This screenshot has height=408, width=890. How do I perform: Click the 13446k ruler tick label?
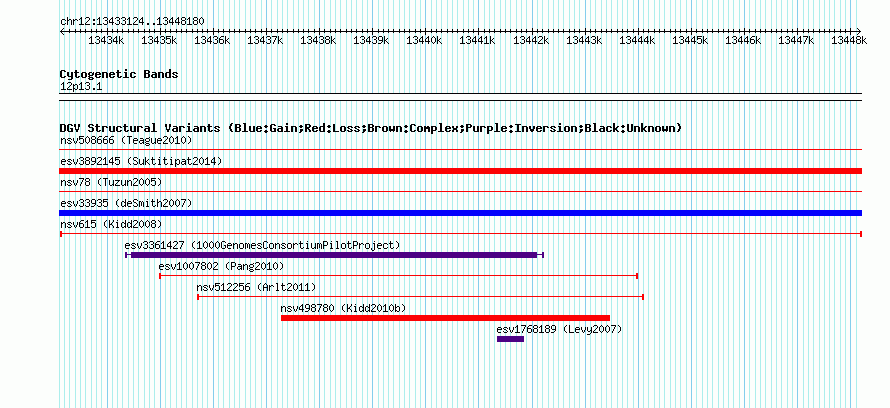(x=743, y=40)
